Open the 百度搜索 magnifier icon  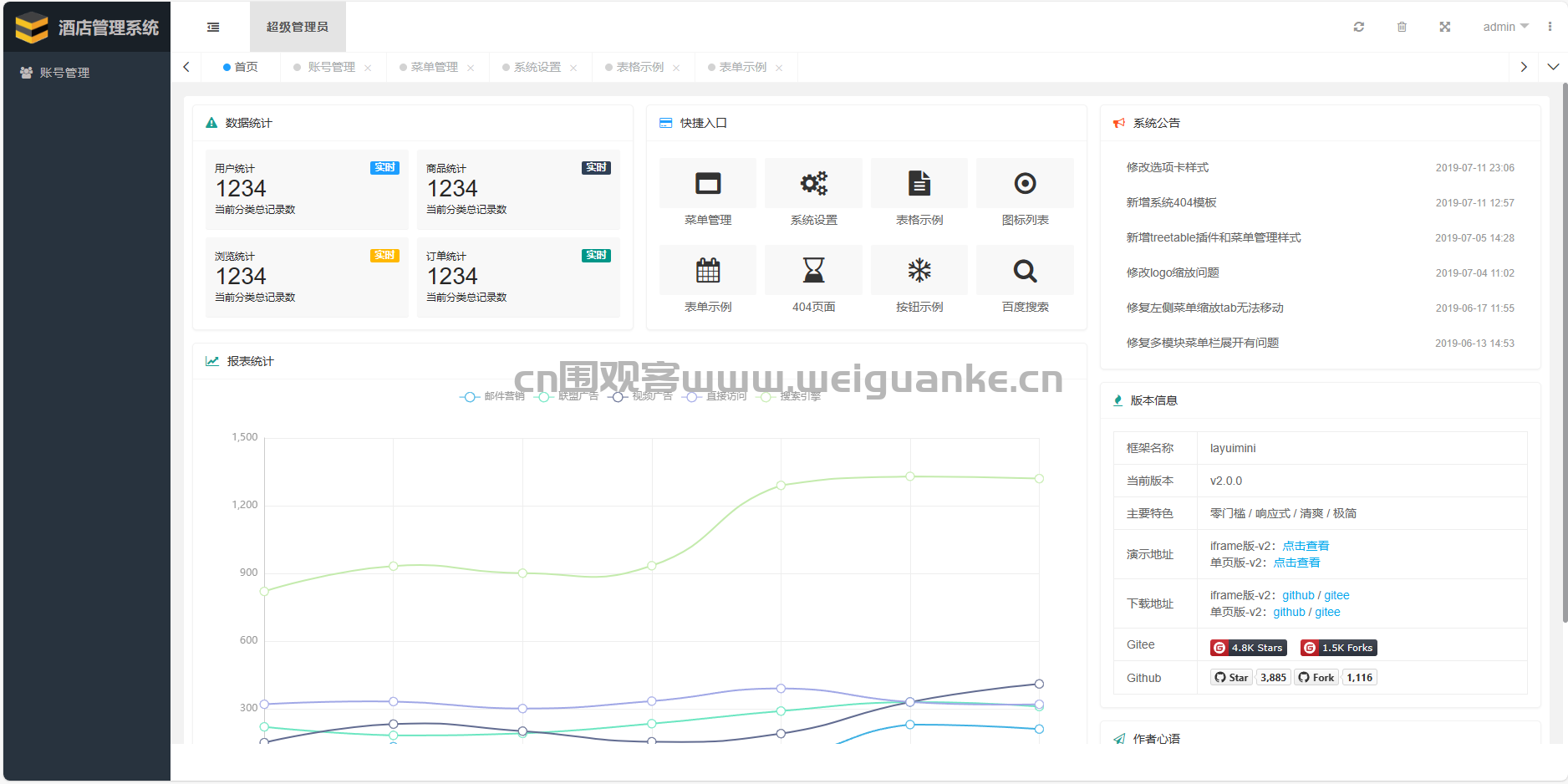point(1025,270)
